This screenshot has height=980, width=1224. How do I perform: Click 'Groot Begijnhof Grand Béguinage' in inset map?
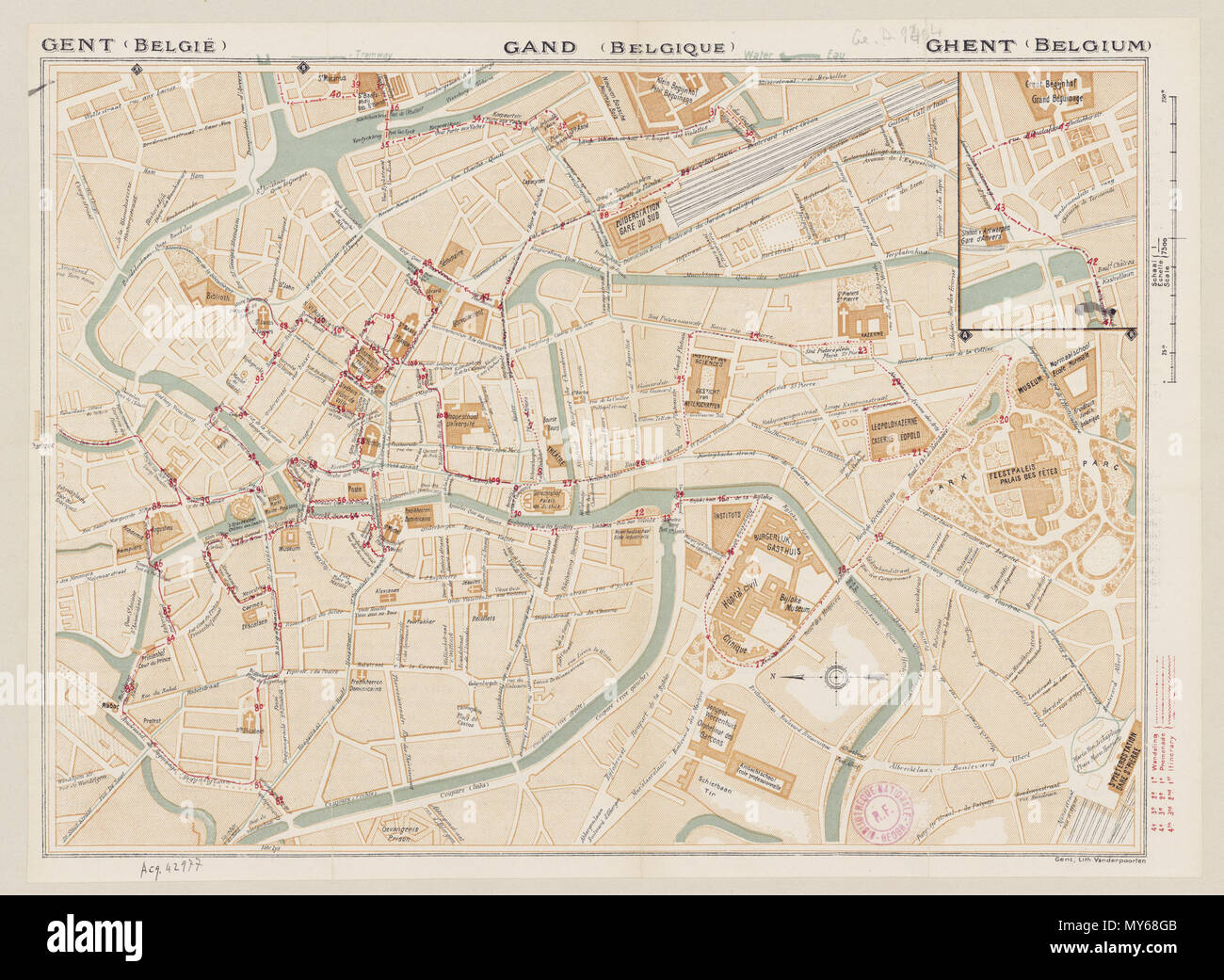(1054, 90)
